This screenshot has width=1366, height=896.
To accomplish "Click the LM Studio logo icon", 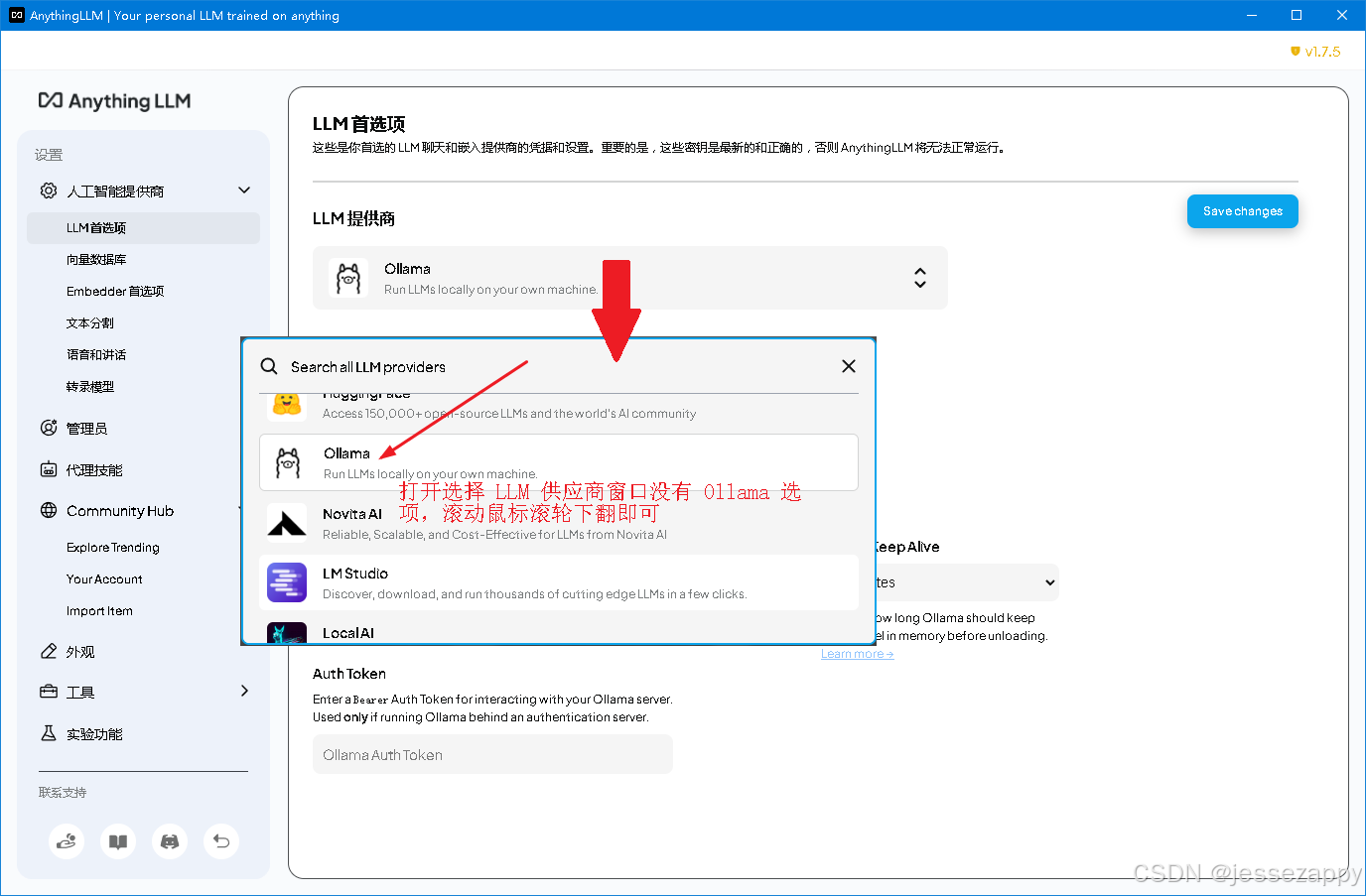I will (287, 582).
